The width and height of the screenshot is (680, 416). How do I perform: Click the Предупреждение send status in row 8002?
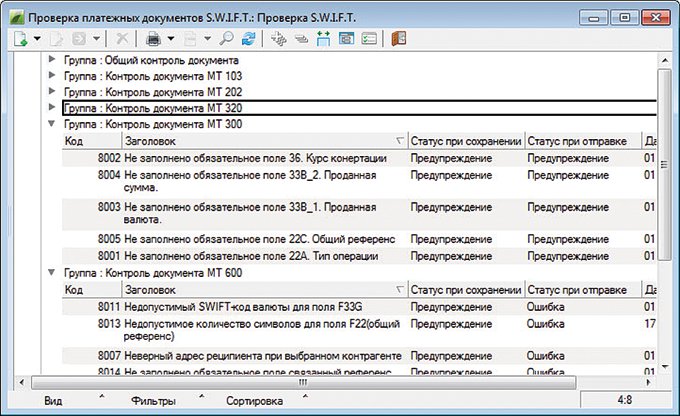coord(568,158)
